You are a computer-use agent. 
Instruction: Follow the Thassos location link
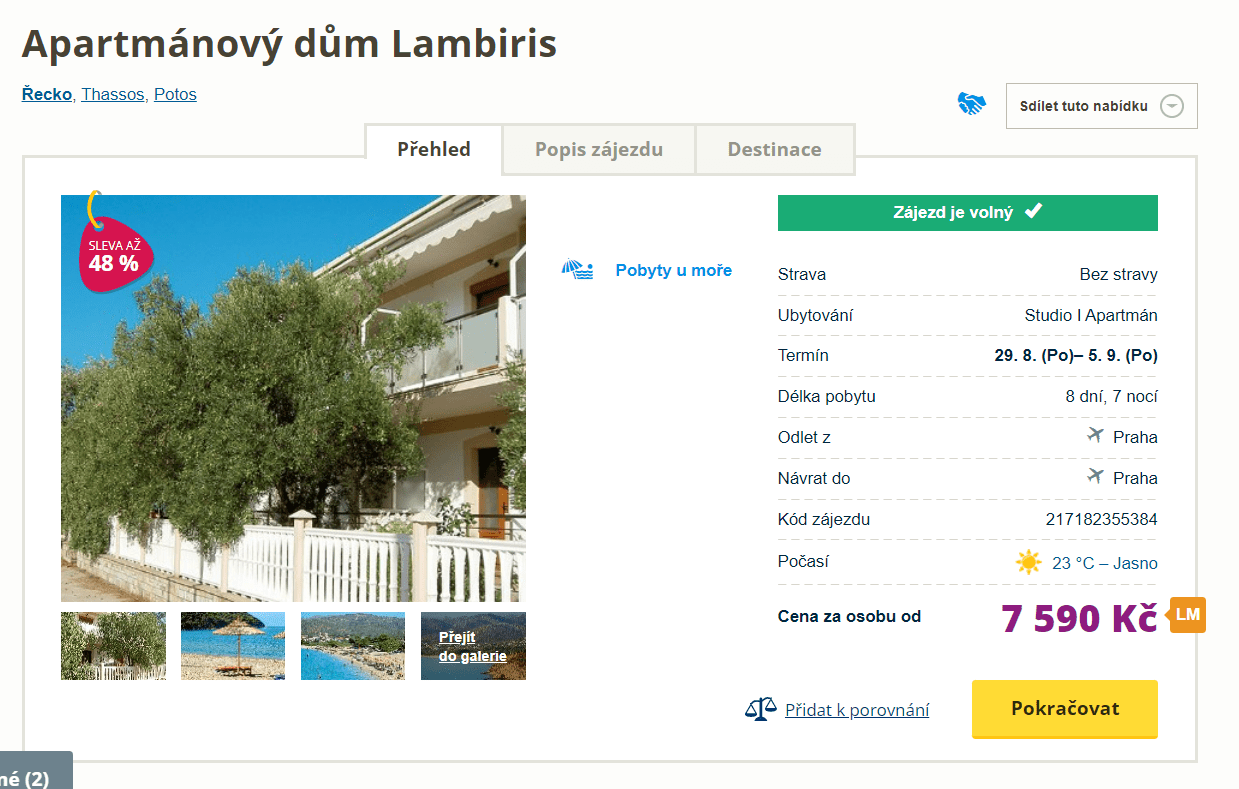(113, 94)
